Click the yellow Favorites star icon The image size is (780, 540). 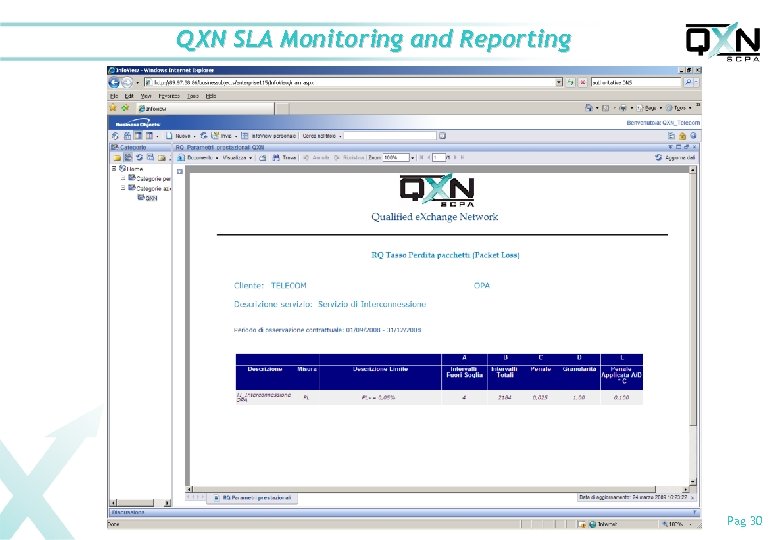tap(113, 107)
